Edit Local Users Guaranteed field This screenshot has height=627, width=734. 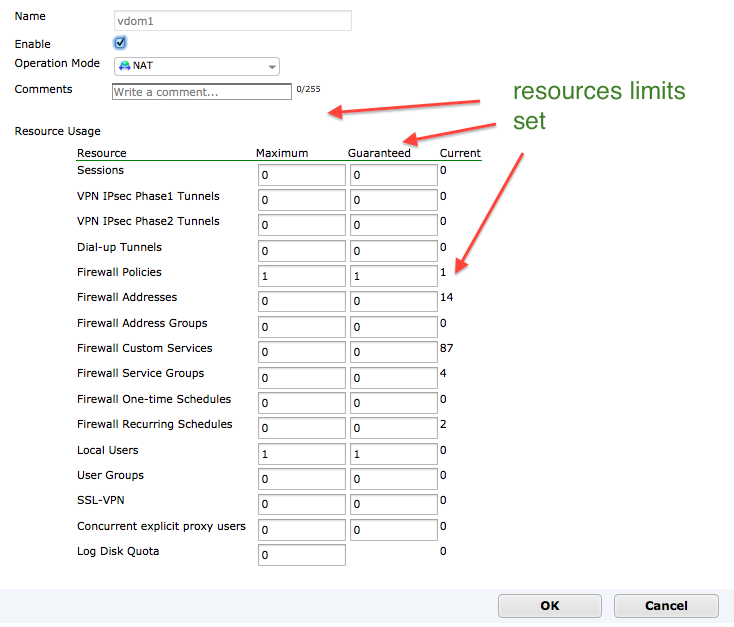tap(394, 454)
